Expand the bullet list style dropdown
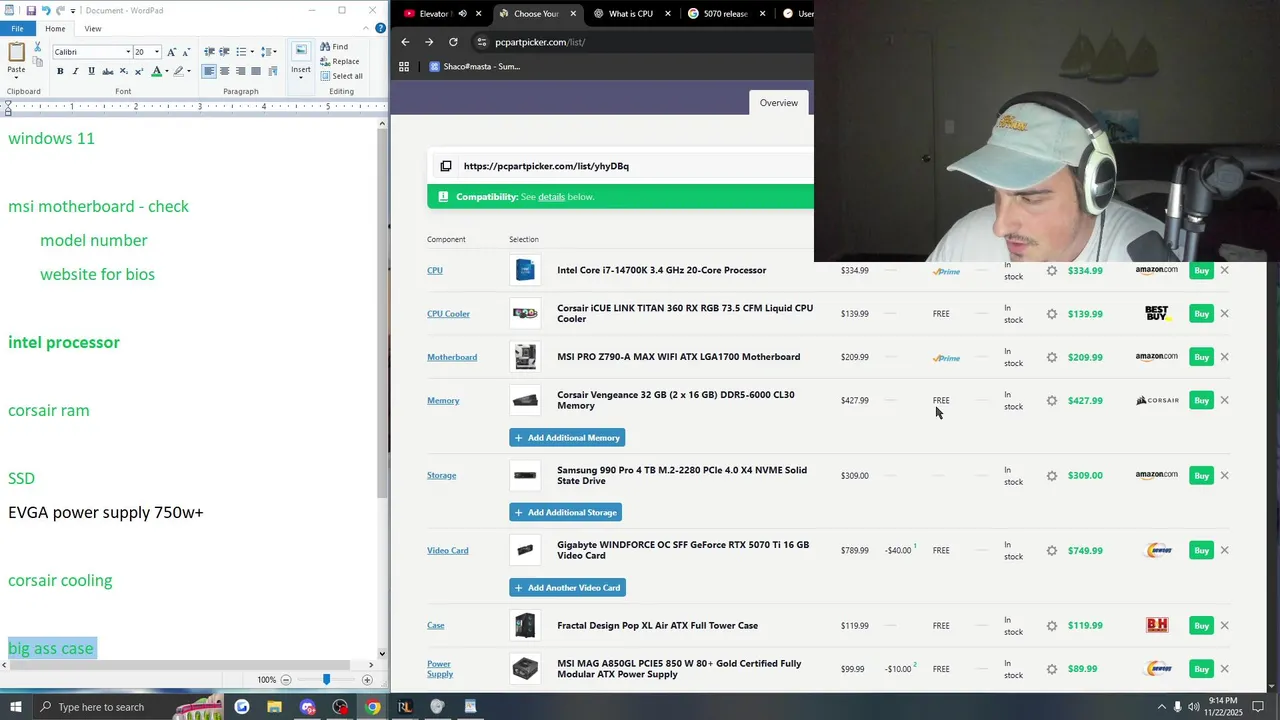This screenshot has height=720, width=1280. [250, 52]
